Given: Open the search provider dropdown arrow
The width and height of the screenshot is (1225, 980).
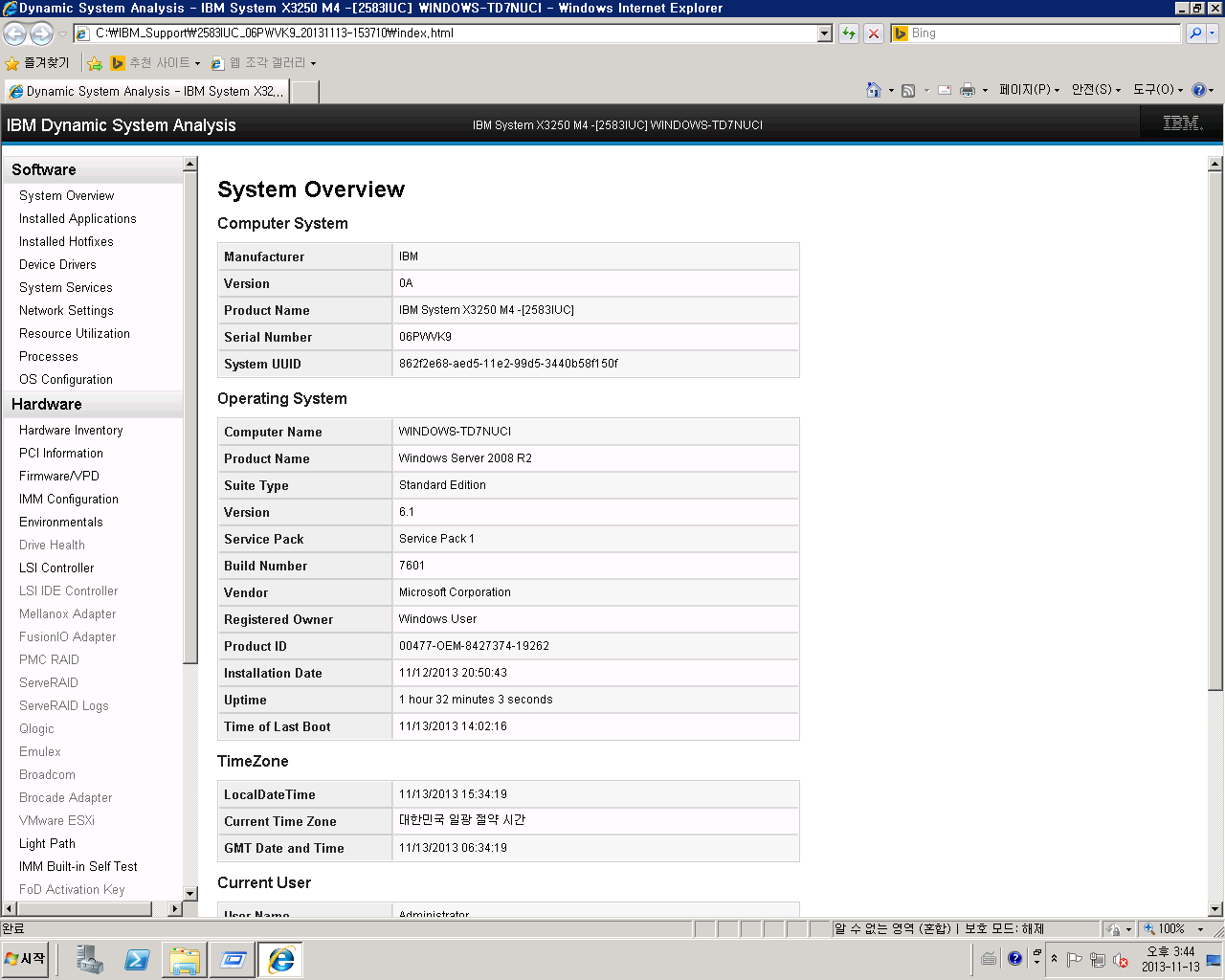Looking at the screenshot, I should [x=1213, y=33].
